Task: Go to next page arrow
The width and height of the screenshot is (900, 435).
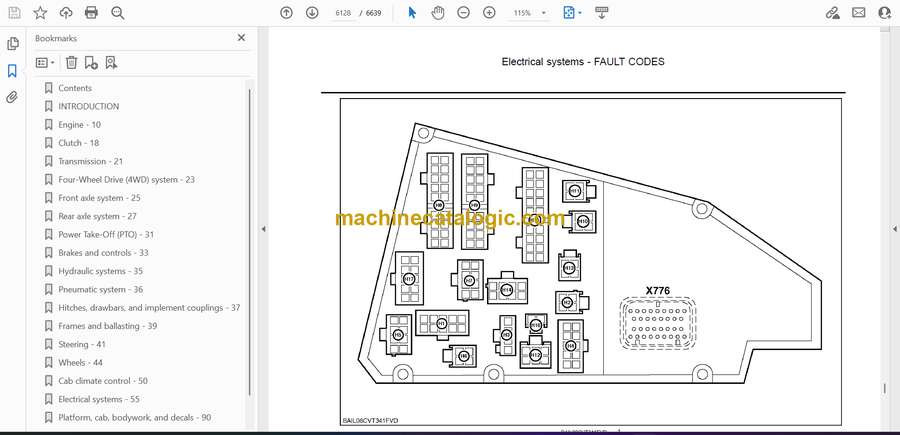Action: click(x=312, y=13)
